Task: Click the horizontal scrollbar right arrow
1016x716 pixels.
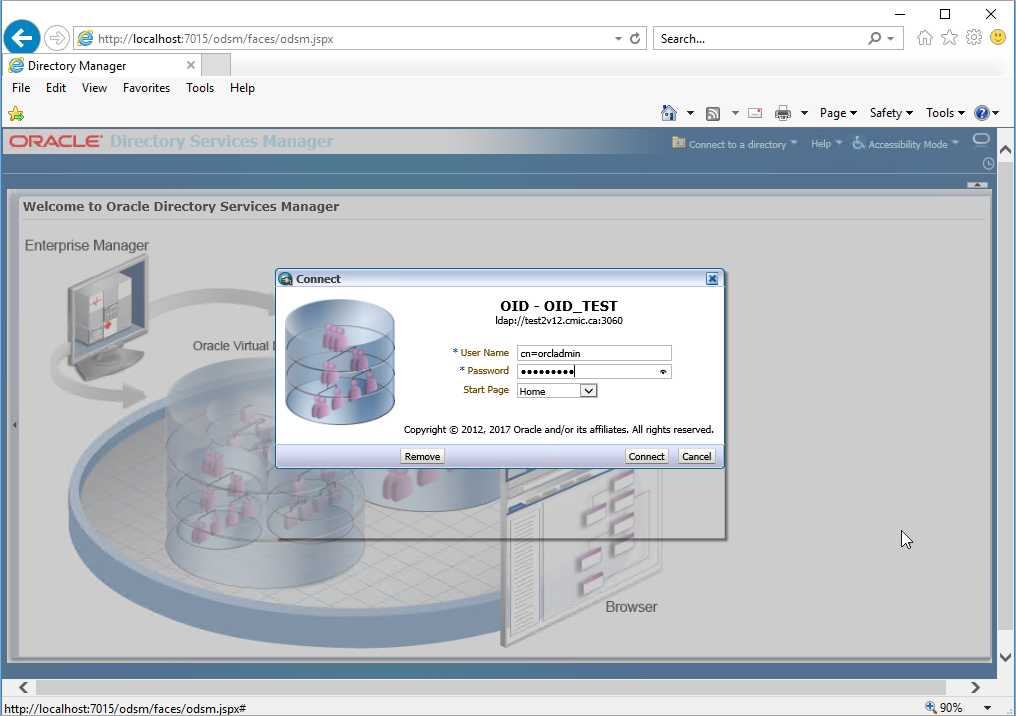Action: pyautogui.click(x=975, y=687)
